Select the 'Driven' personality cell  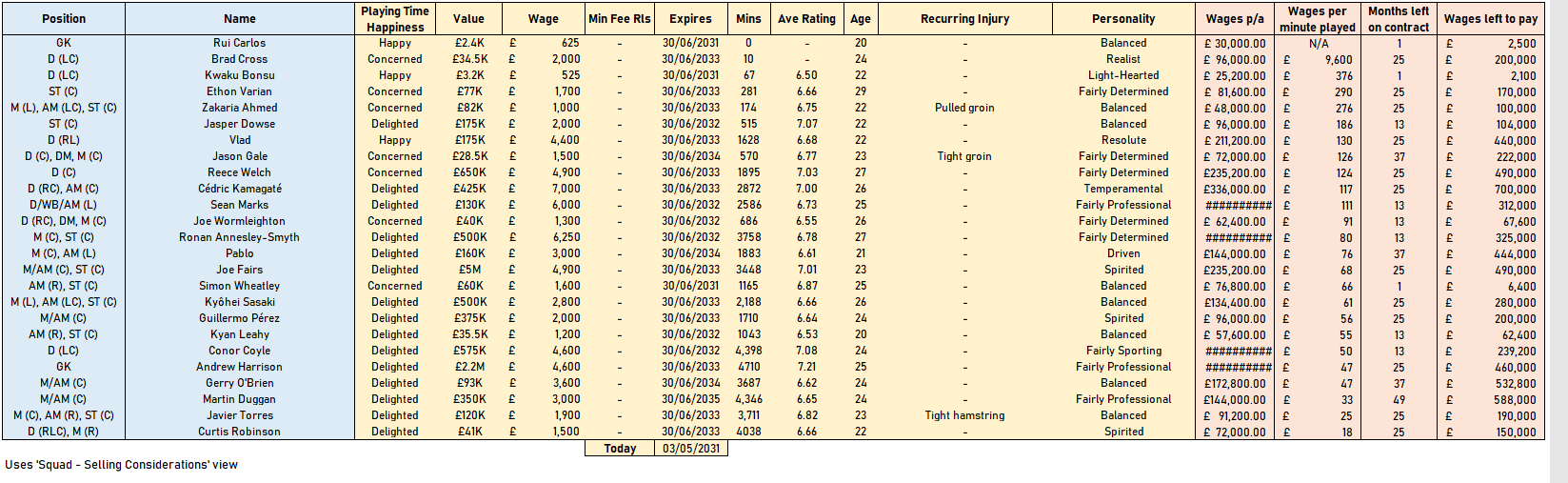[x=1123, y=253]
